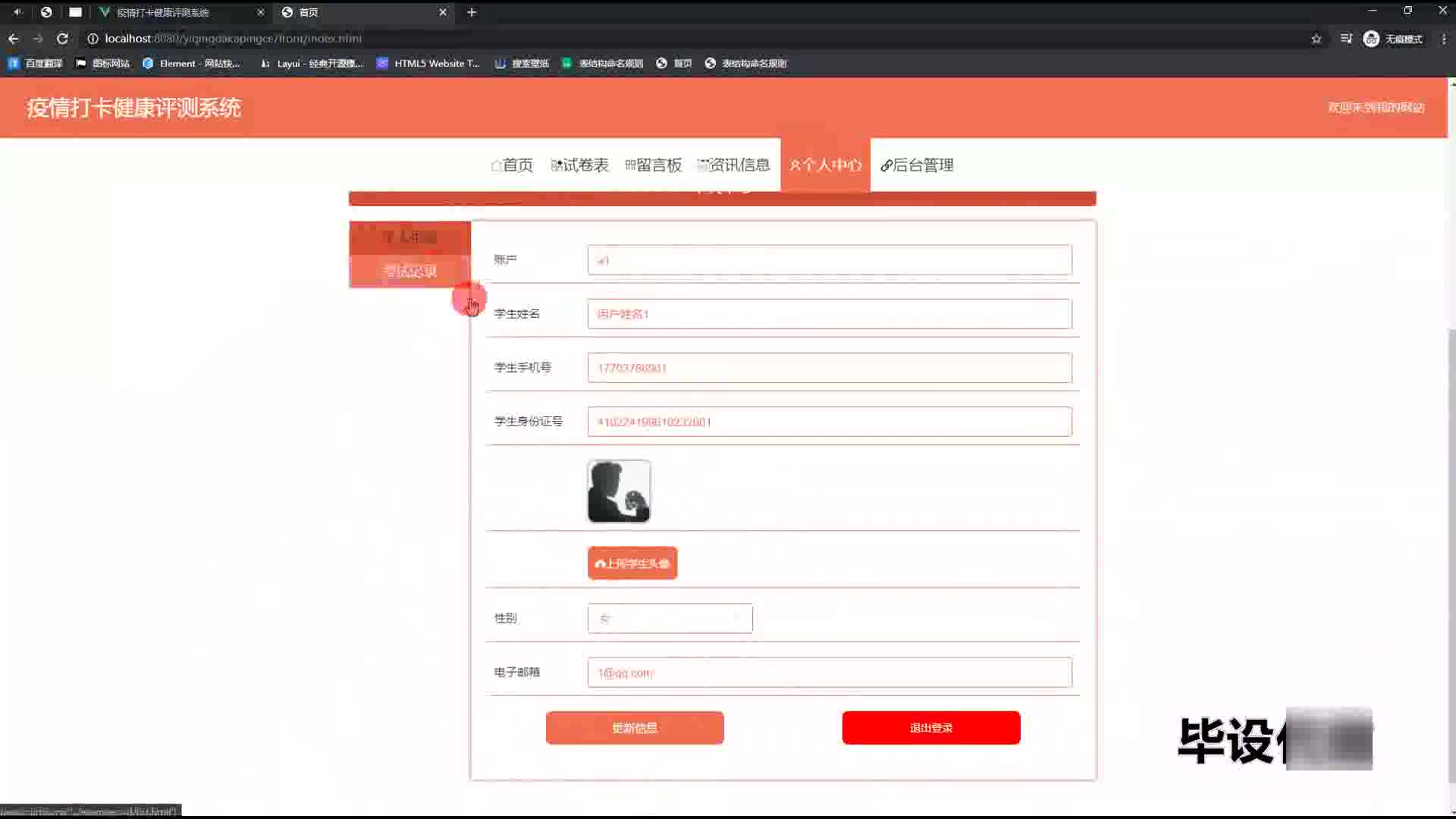Click the red 退出登录 button
The image size is (1456, 819).
[x=931, y=728]
